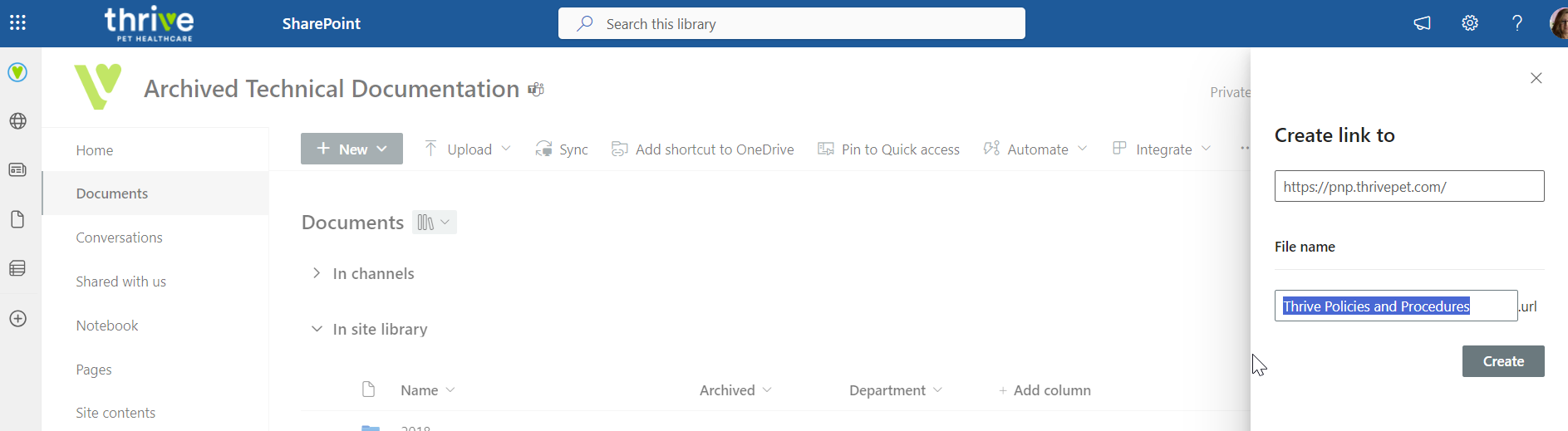This screenshot has height=431, width=1568.
Task: Click the megaphone feedback icon
Action: (1423, 23)
